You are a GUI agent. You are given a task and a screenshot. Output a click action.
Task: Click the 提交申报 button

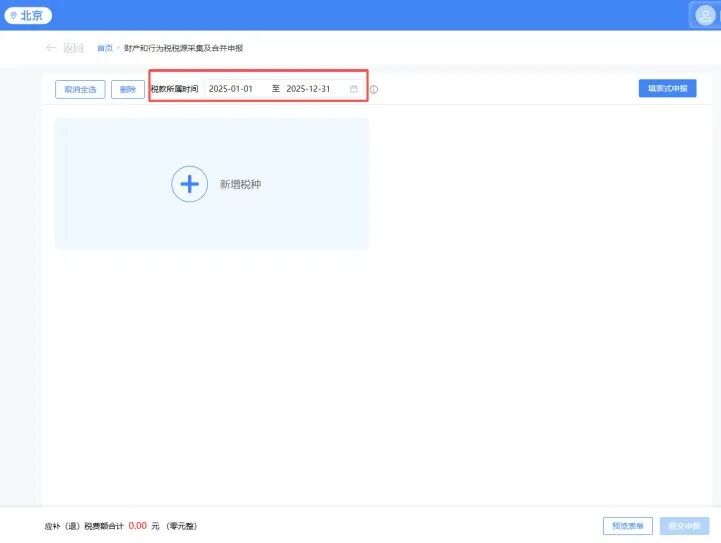(x=684, y=525)
